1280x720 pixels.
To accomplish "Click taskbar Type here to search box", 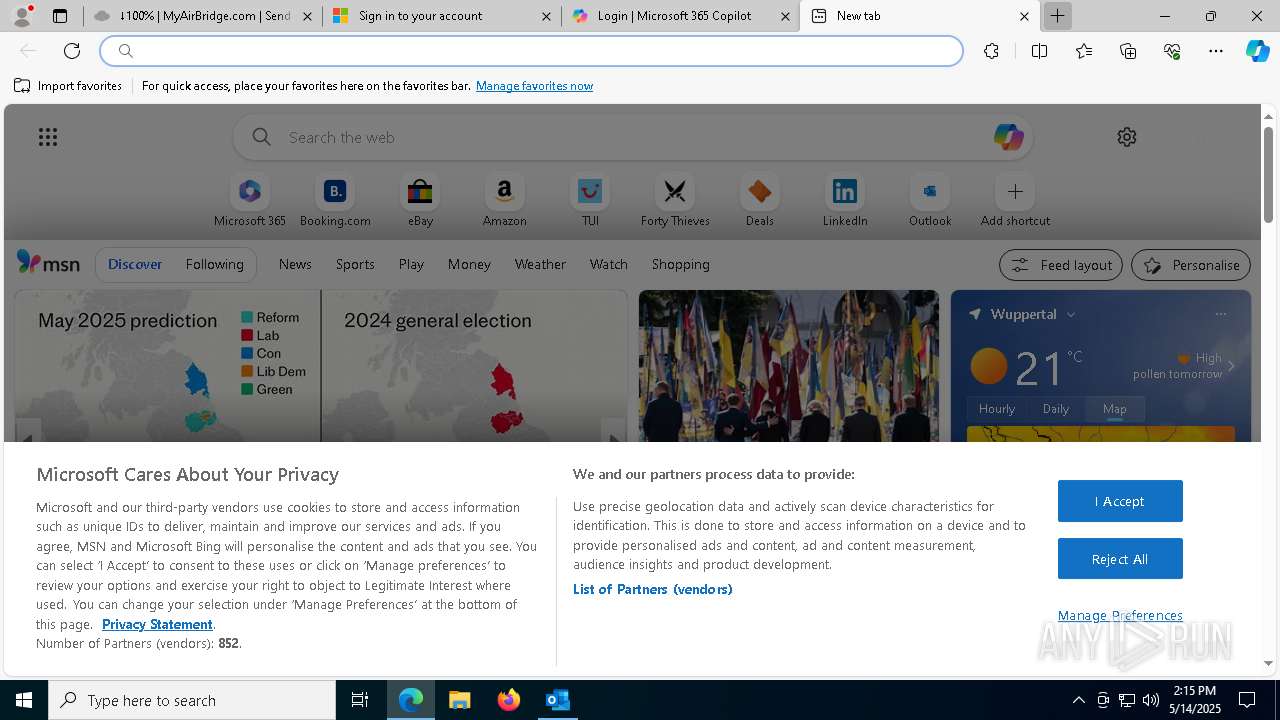I will (192, 700).
